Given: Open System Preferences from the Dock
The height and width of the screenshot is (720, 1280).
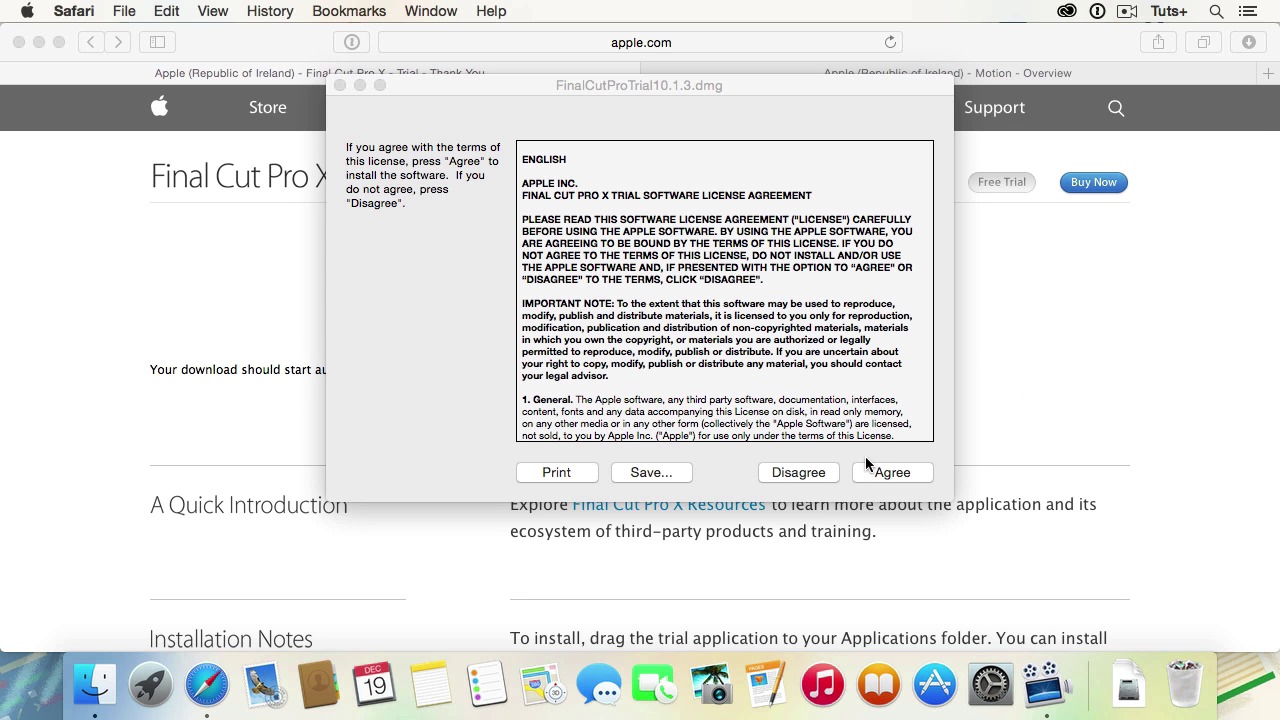Looking at the screenshot, I should [991, 685].
